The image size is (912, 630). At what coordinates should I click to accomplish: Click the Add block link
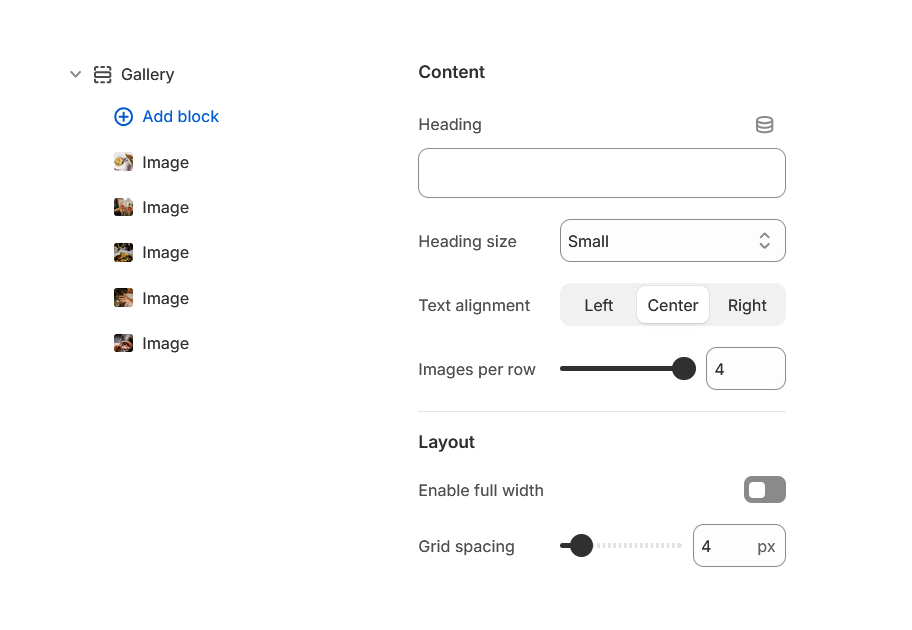(180, 116)
